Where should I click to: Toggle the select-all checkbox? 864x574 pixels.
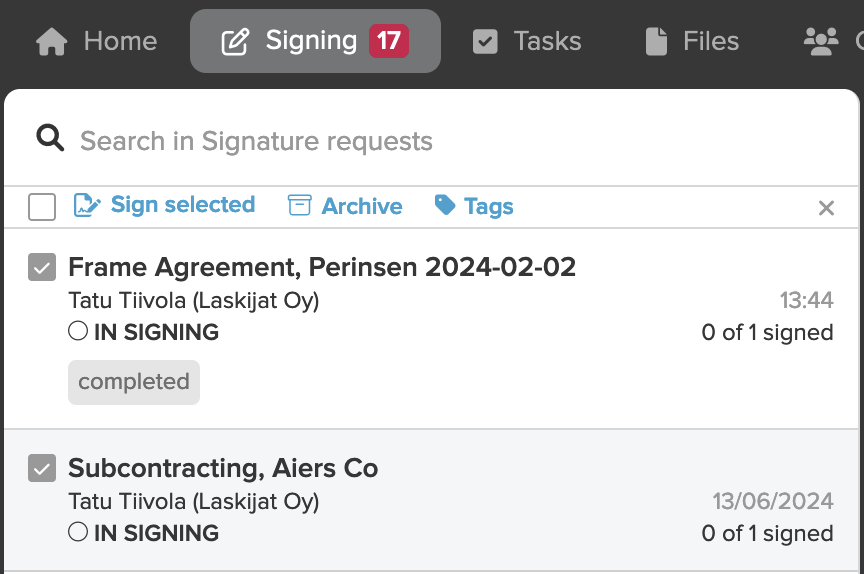[42, 207]
